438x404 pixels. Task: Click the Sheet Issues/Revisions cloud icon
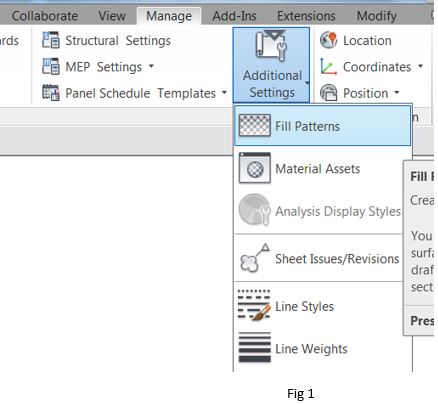click(255, 258)
